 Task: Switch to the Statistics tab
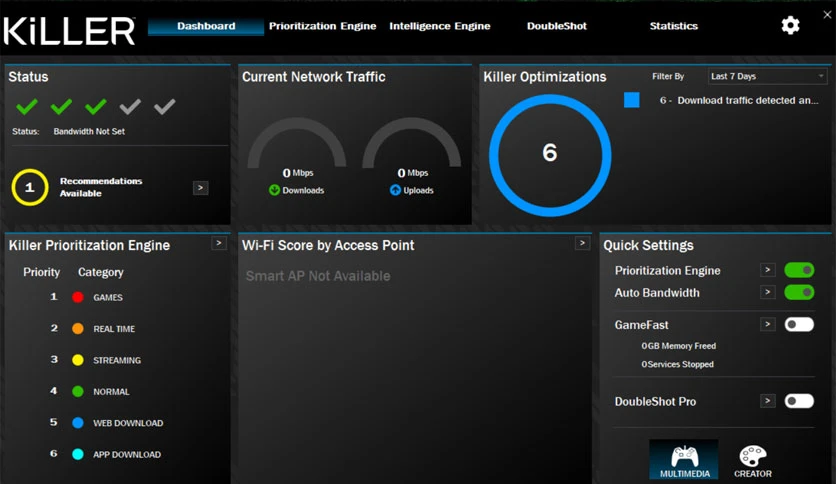coord(673,26)
